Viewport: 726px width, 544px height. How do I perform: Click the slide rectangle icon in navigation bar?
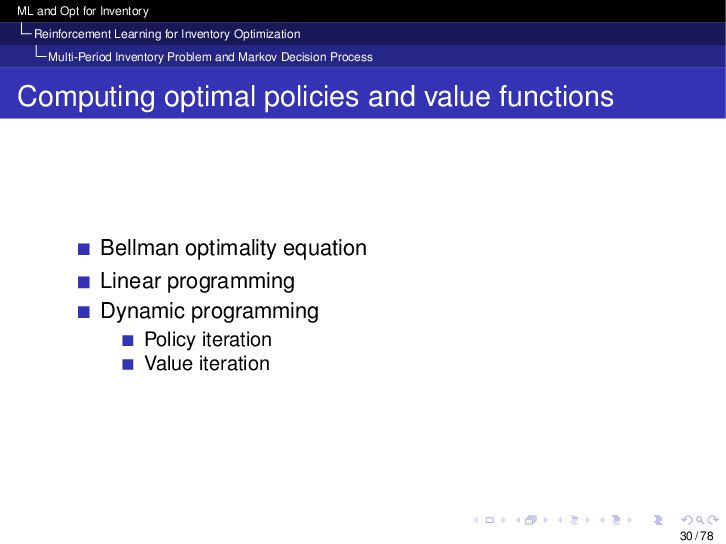(x=489, y=520)
